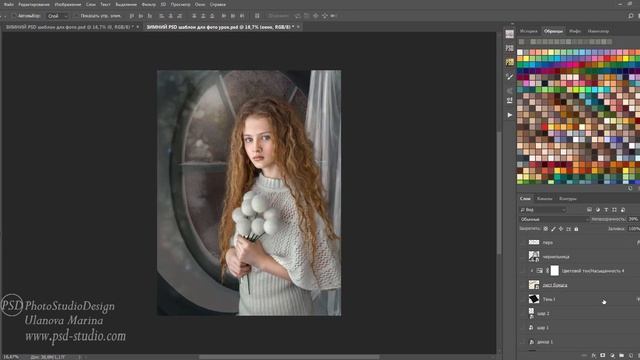Screen dimensions: 640x360
Task: Open the Изображение menu
Action: pyautogui.click(x=68, y=4)
